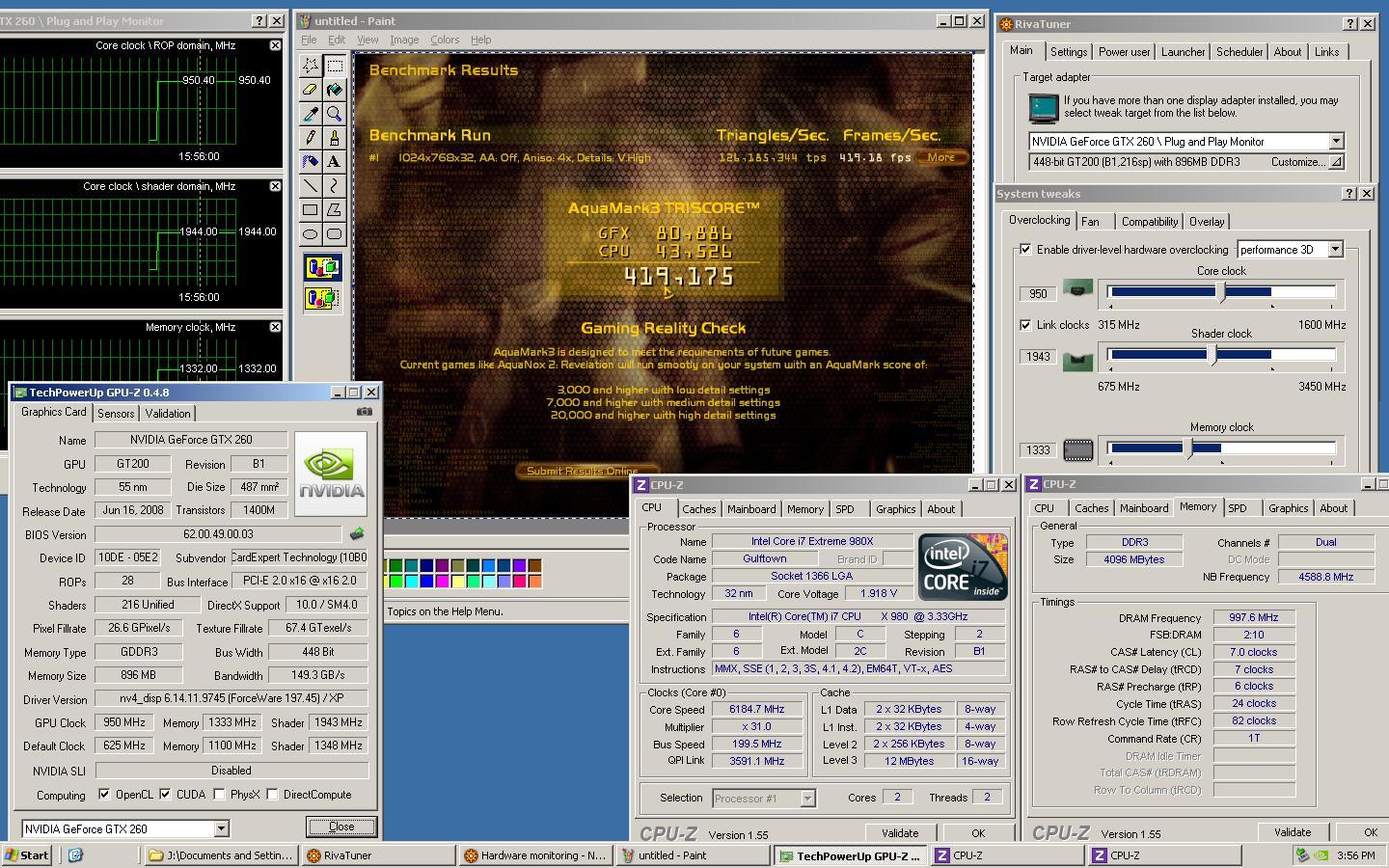
Task: Click the Close button in GPU-Z
Action: (x=341, y=827)
